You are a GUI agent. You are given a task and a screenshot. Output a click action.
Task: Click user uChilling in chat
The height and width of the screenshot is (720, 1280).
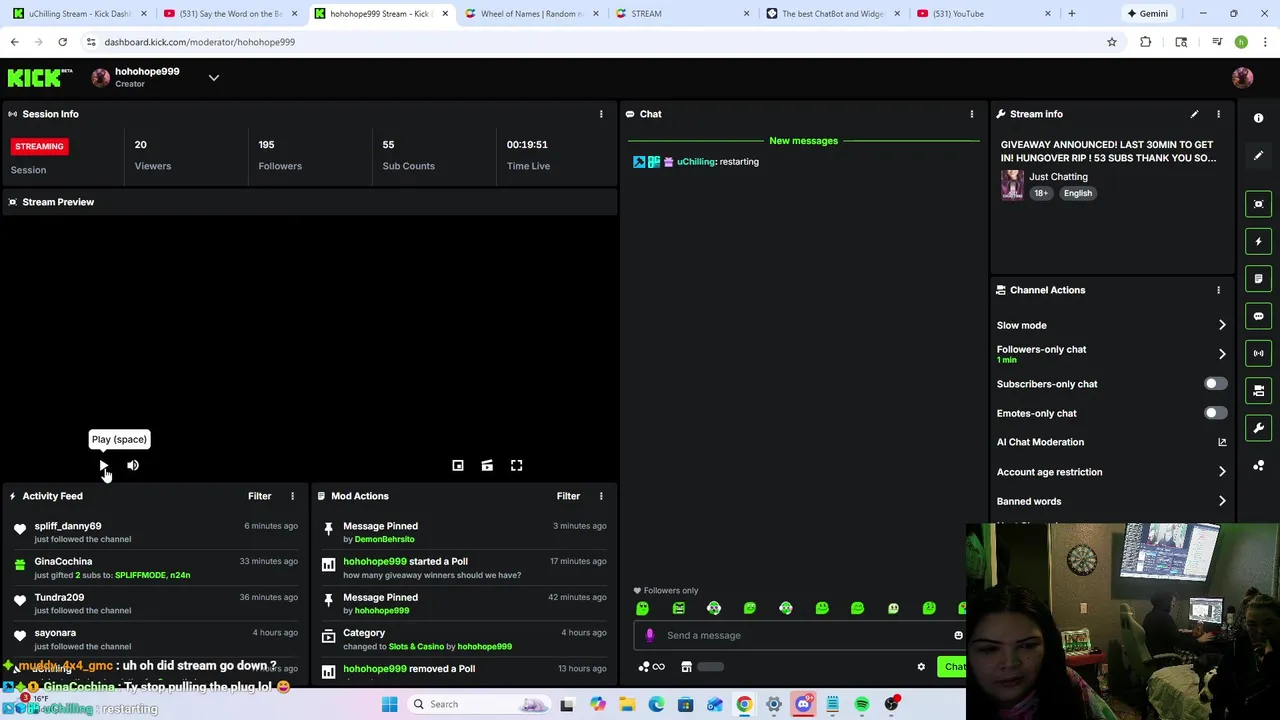tap(696, 162)
